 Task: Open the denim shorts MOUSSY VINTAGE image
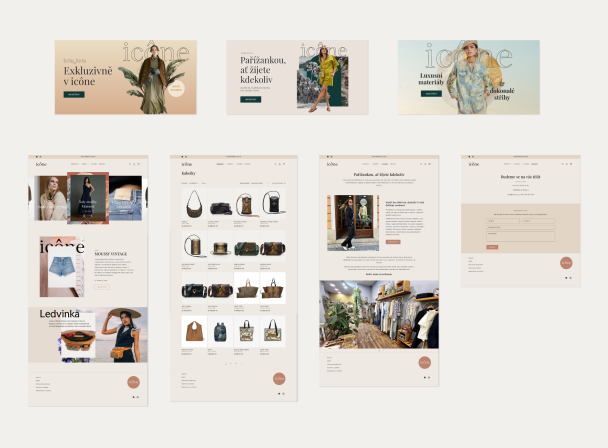[62, 267]
